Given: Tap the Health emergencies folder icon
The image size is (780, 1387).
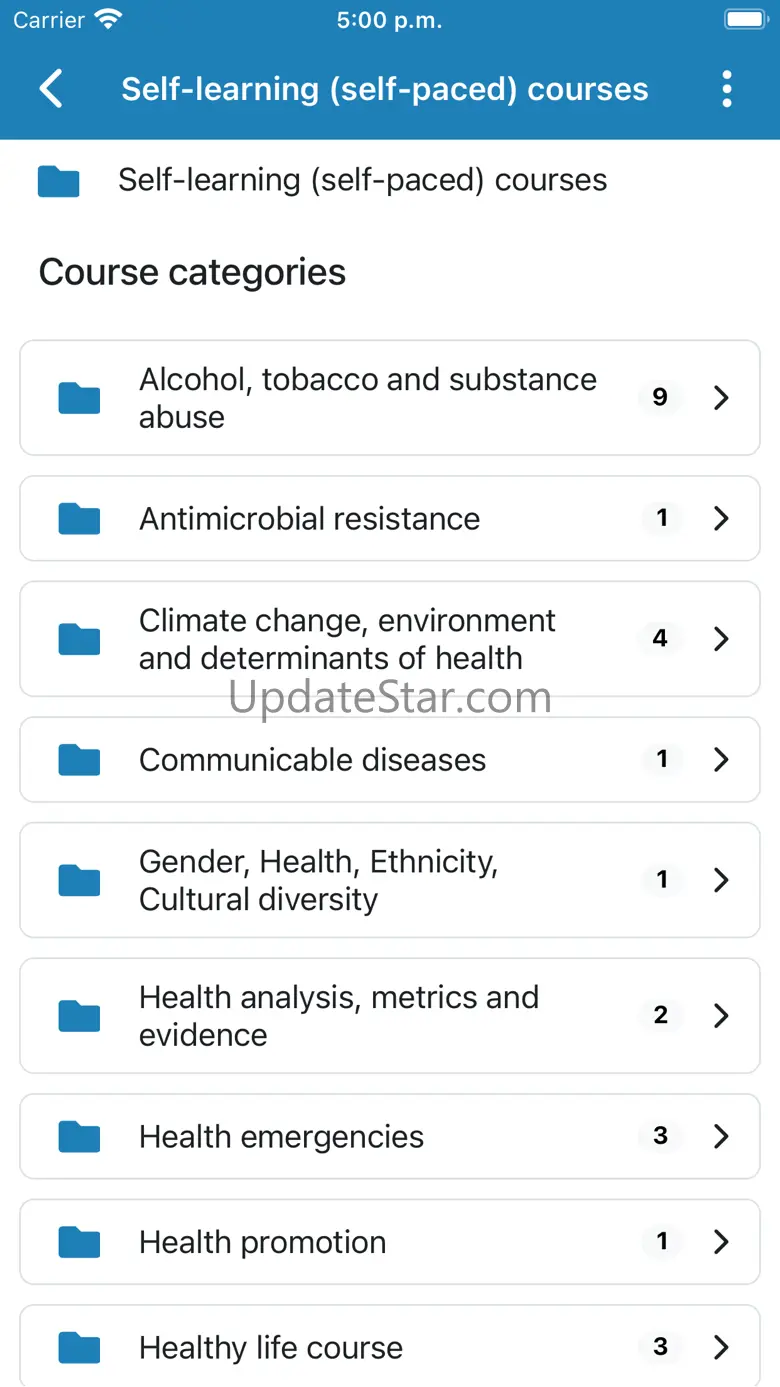Looking at the screenshot, I should click(x=79, y=1136).
